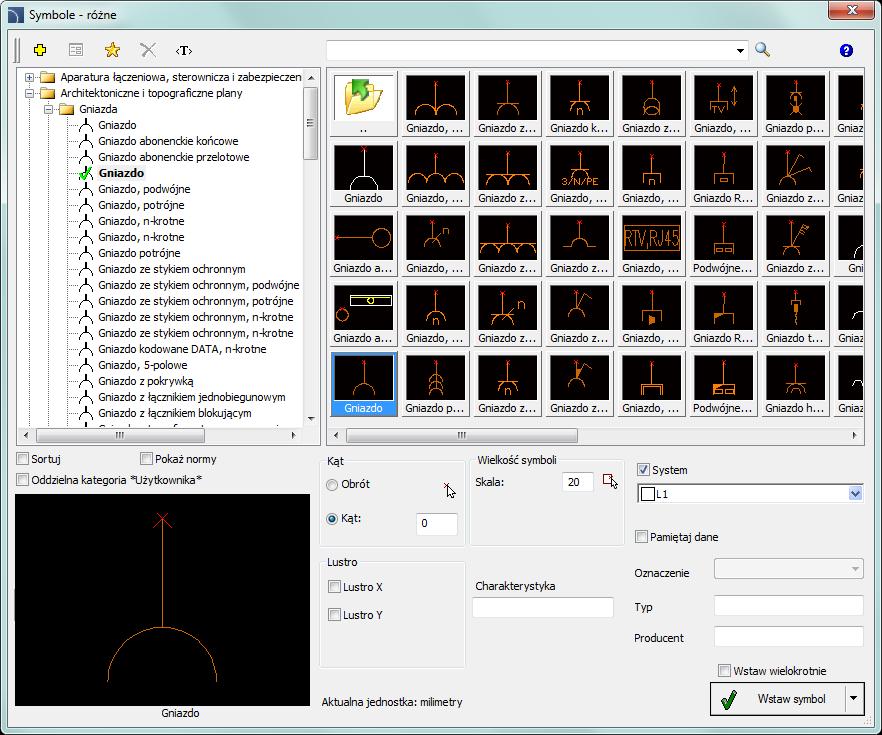Select Gniazdo ze stykiem ochronnym, potrójne
The image size is (882, 735).
(x=196, y=301)
